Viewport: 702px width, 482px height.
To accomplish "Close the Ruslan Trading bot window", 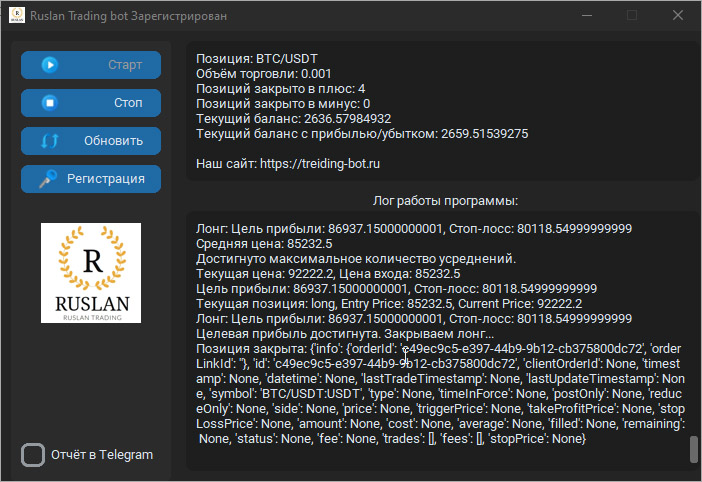I will (x=678, y=15).
